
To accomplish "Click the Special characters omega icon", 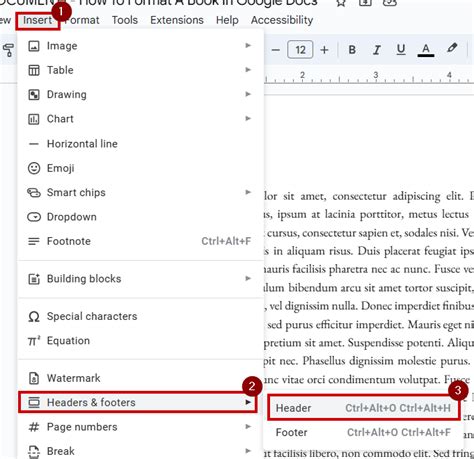I will click(x=34, y=316).
